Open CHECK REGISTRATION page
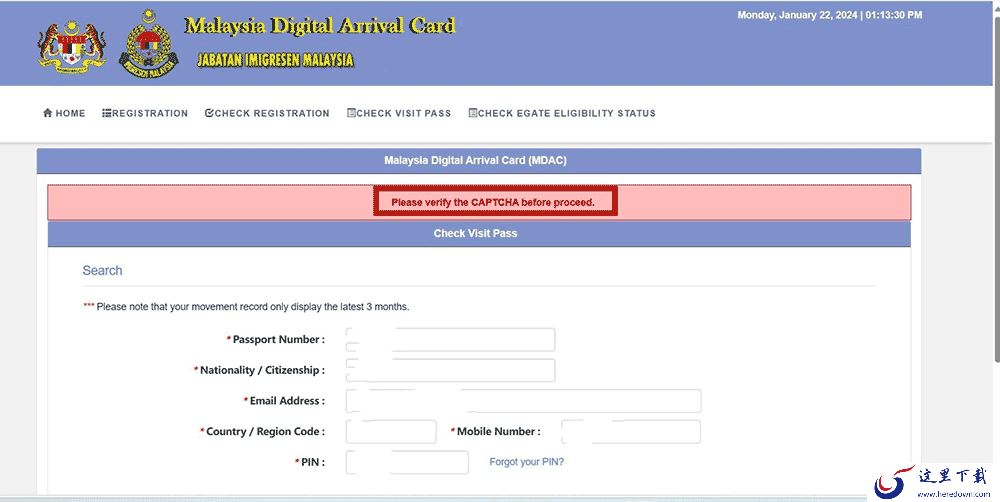The height and width of the screenshot is (502, 1000). [267, 113]
